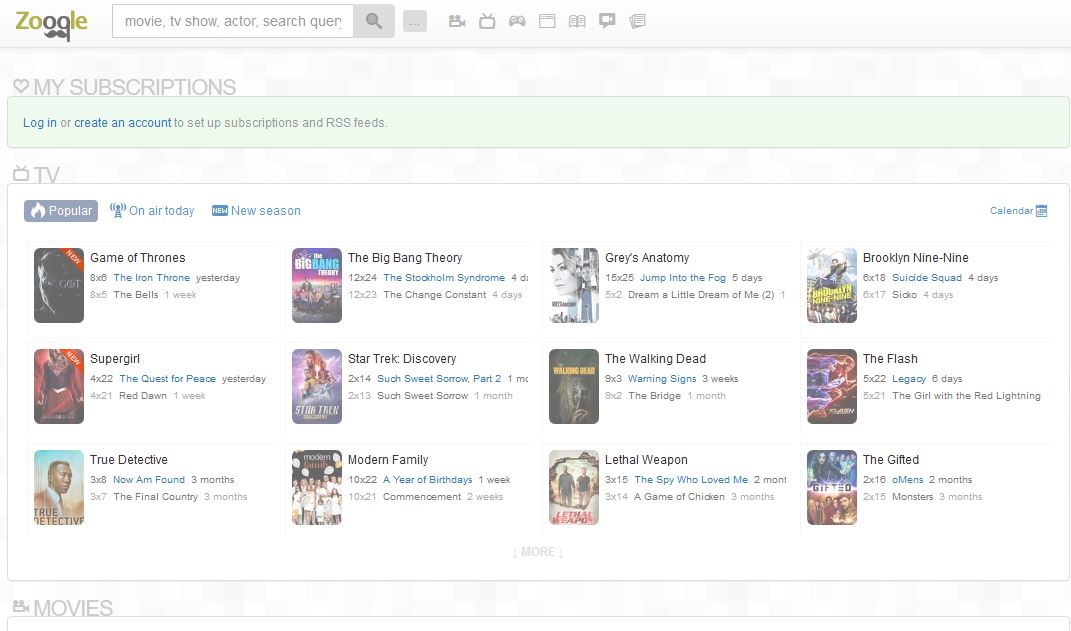Click the Calendar icon in TV panel
Viewport: 1071px width, 631px height.
(1041, 211)
